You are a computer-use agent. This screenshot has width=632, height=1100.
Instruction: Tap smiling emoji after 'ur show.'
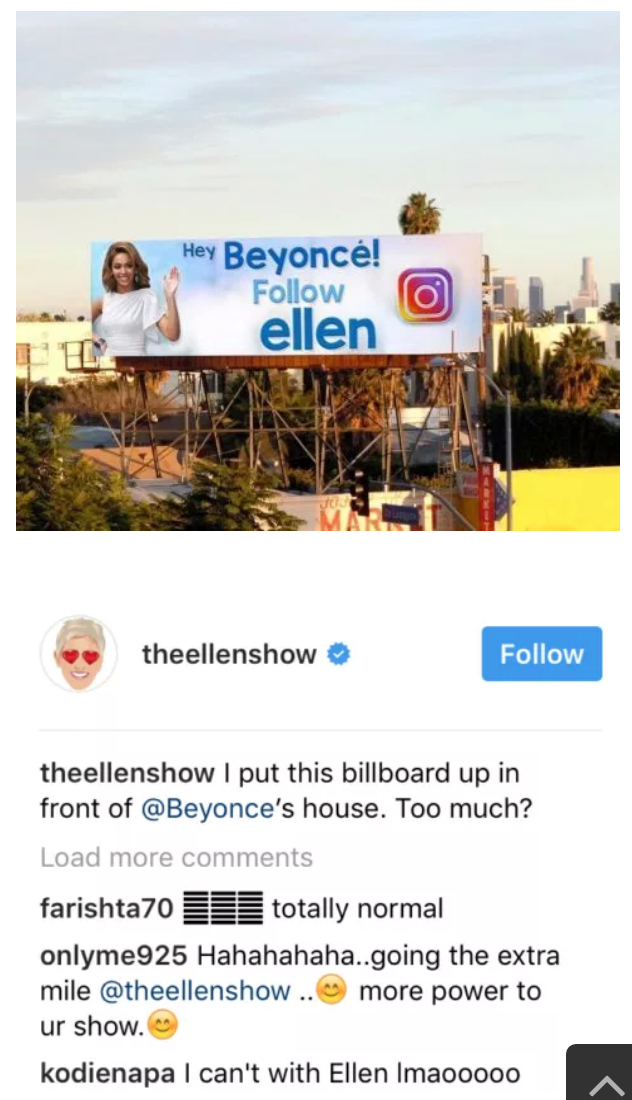163,1026
